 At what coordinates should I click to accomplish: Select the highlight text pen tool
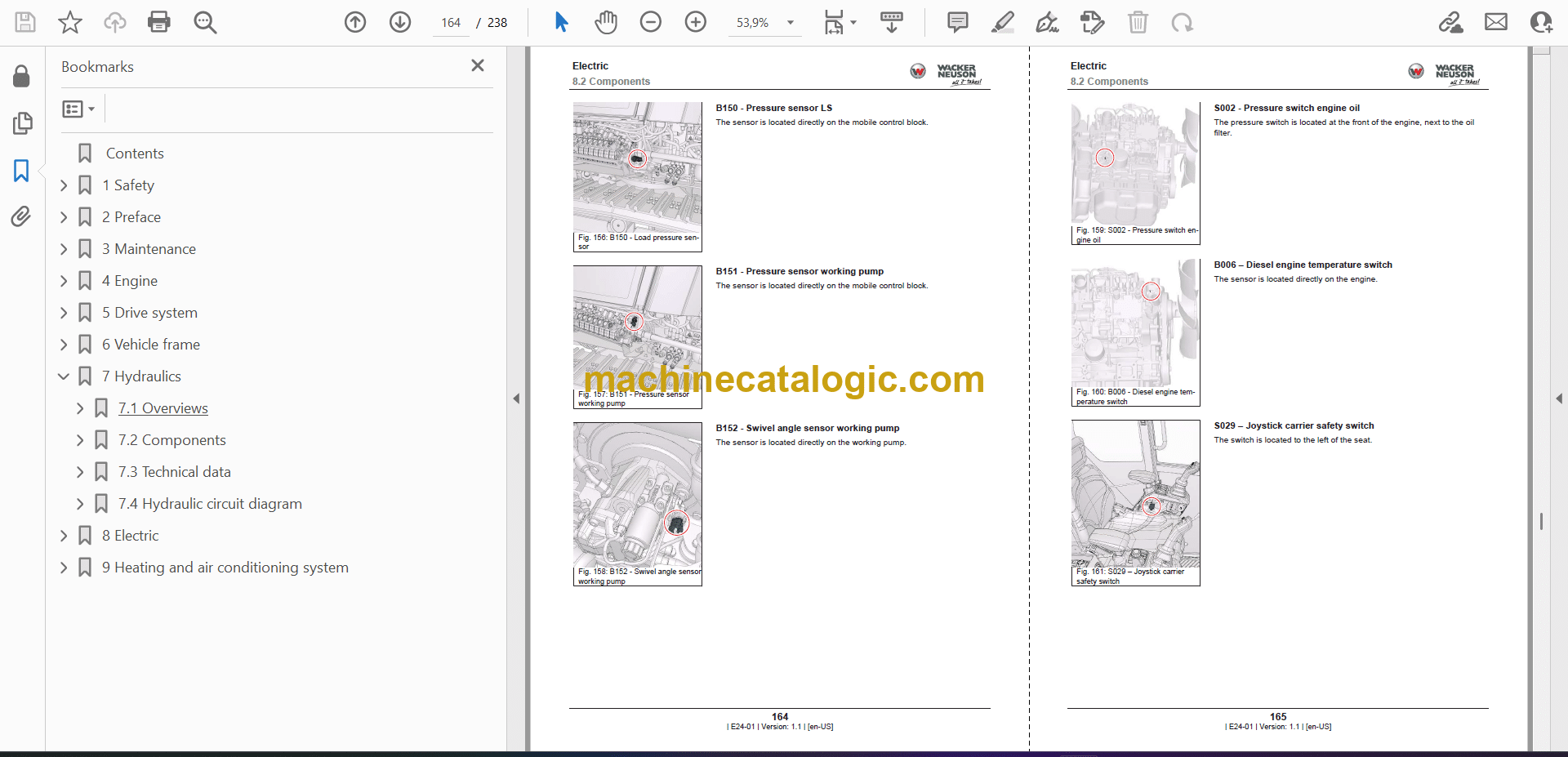pyautogui.click(x=1002, y=22)
